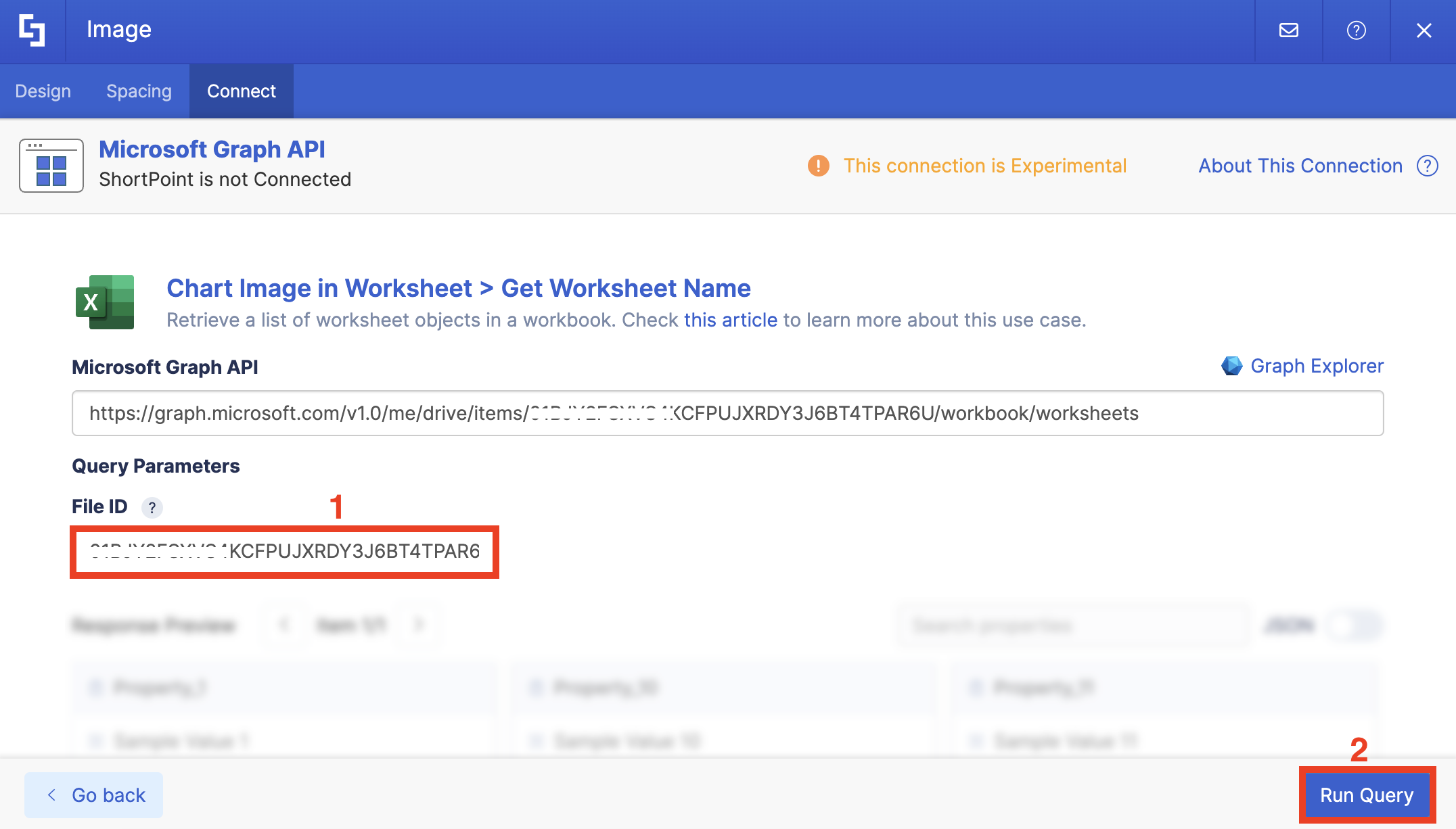The height and width of the screenshot is (829, 1456).
Task: Go to next response preview item
Action: (x=419, y=625)
